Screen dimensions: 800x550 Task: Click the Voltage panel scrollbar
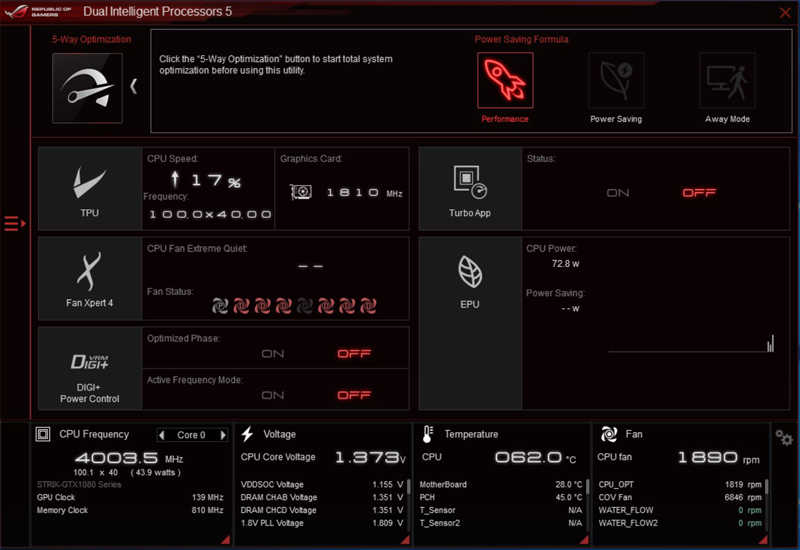point(409,487)
